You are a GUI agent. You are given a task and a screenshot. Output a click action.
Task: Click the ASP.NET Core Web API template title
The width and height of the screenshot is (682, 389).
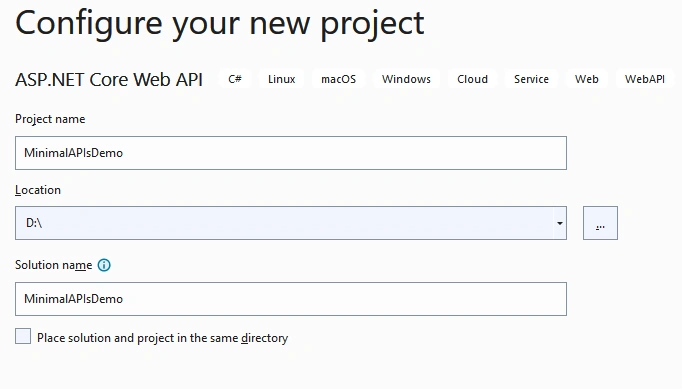[x=109, y=80]
